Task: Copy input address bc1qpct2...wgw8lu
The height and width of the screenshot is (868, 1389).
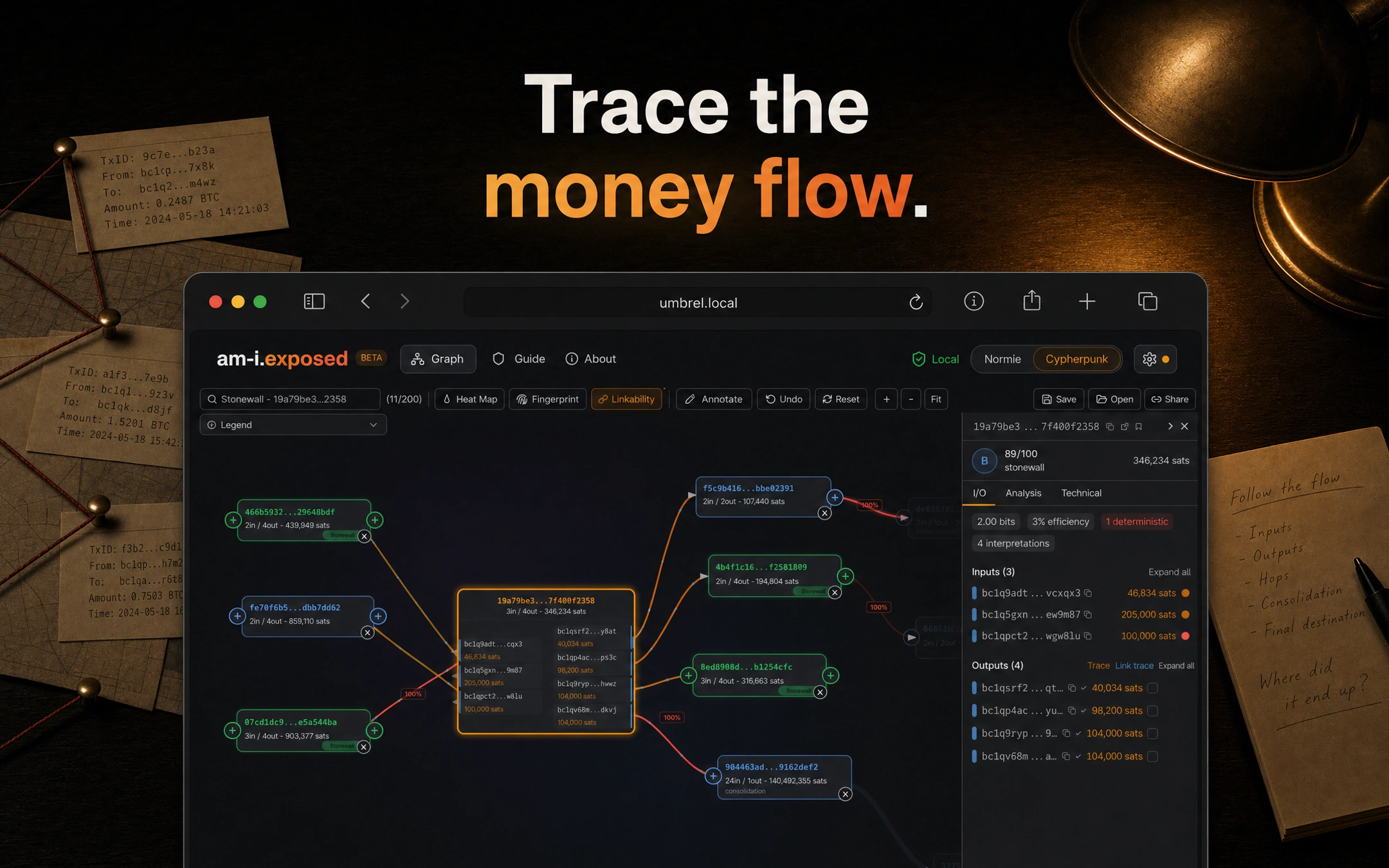Action: click(1088, 636)
